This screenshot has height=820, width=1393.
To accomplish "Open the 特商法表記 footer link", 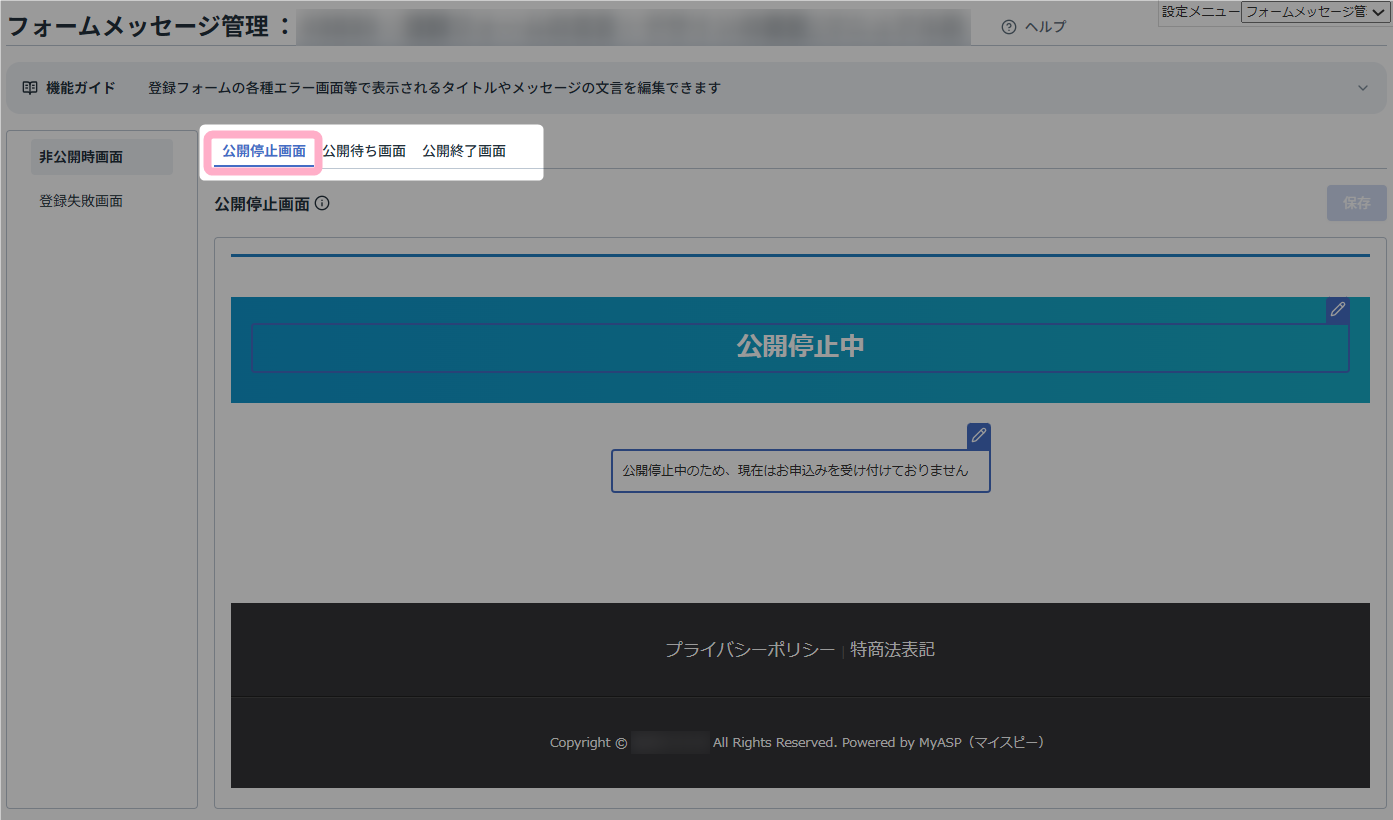I will tap(892, 650).
